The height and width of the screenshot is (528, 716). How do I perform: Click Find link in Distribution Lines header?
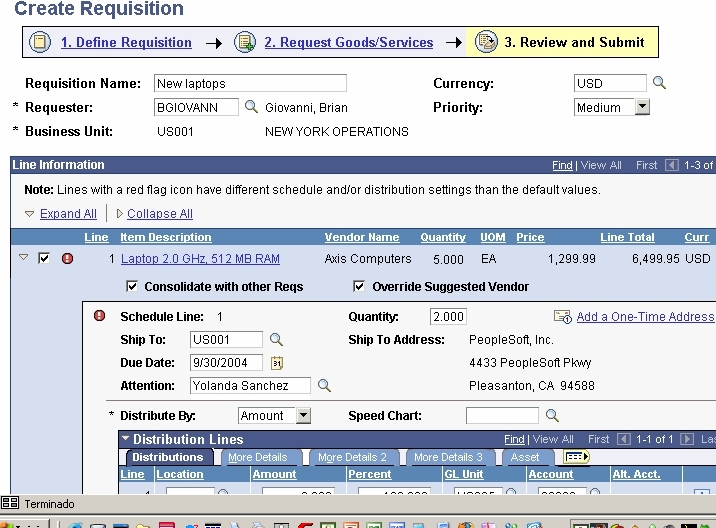point(514,439)
